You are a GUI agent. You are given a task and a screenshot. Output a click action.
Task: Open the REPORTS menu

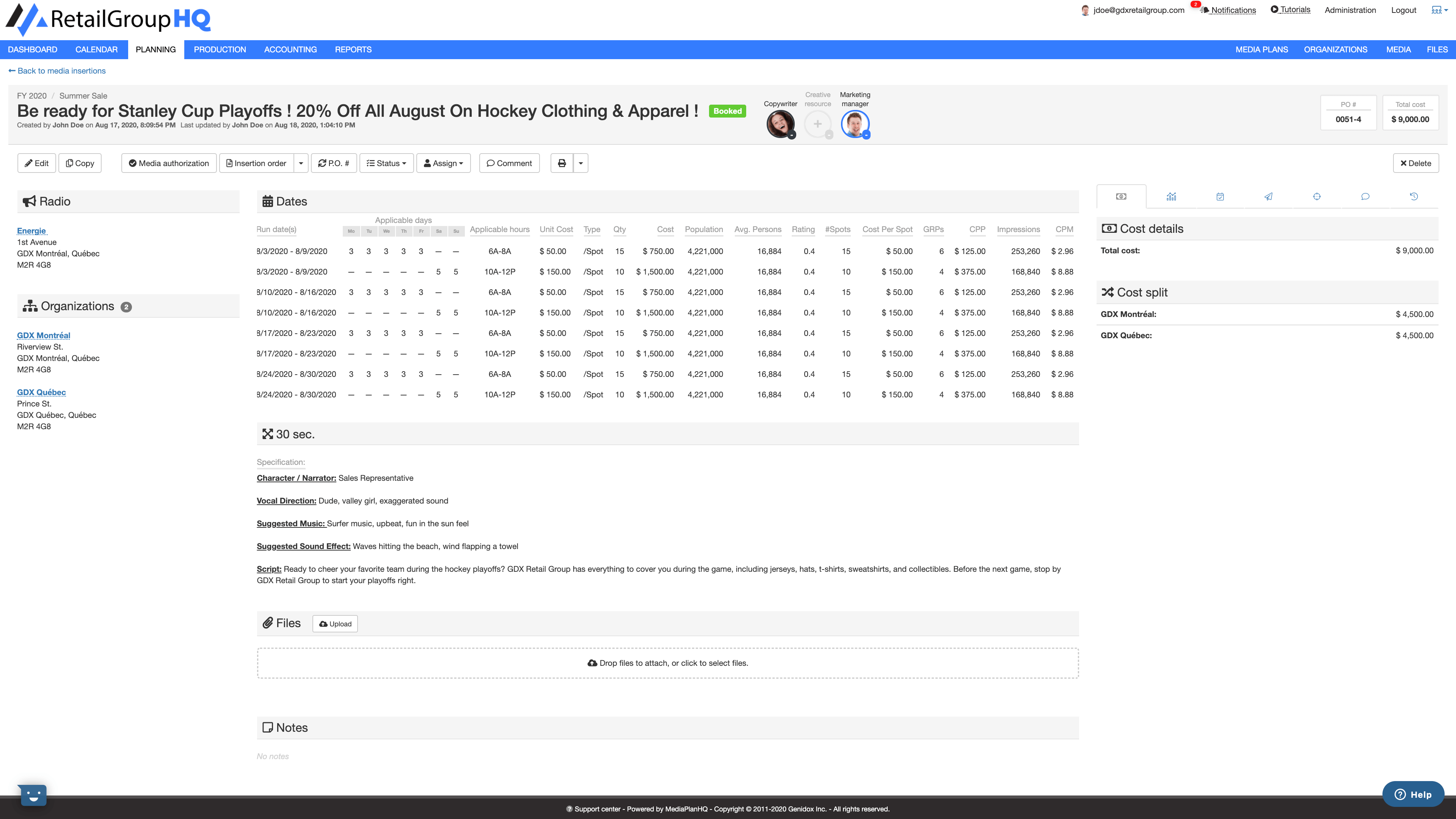353,49
